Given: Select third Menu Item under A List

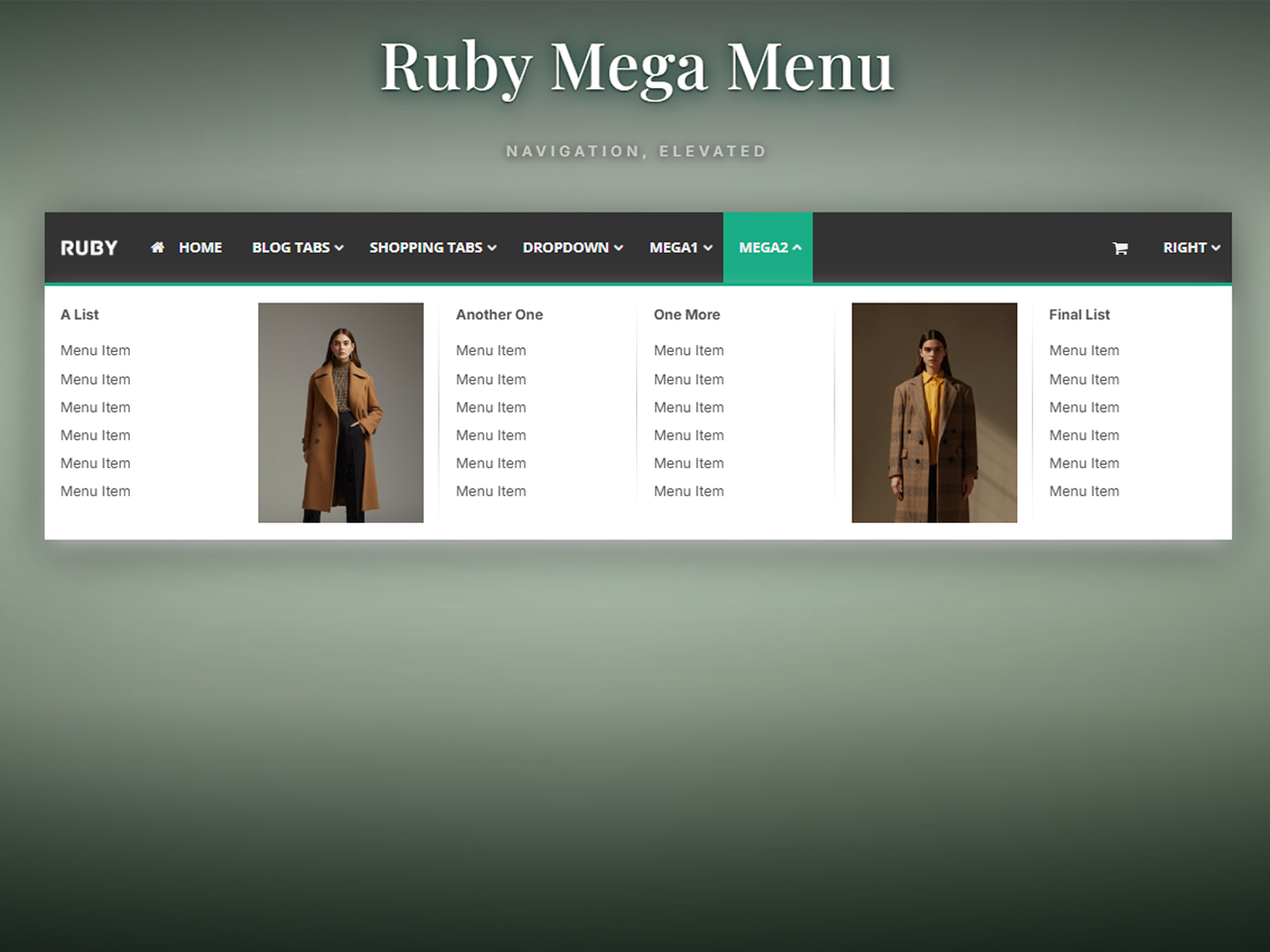Looking at the screenshot, I should (x=95, y=407).
